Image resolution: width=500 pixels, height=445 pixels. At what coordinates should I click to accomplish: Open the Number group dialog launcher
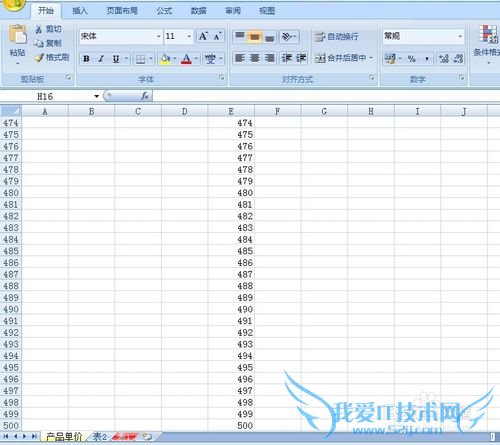point(462,77)
